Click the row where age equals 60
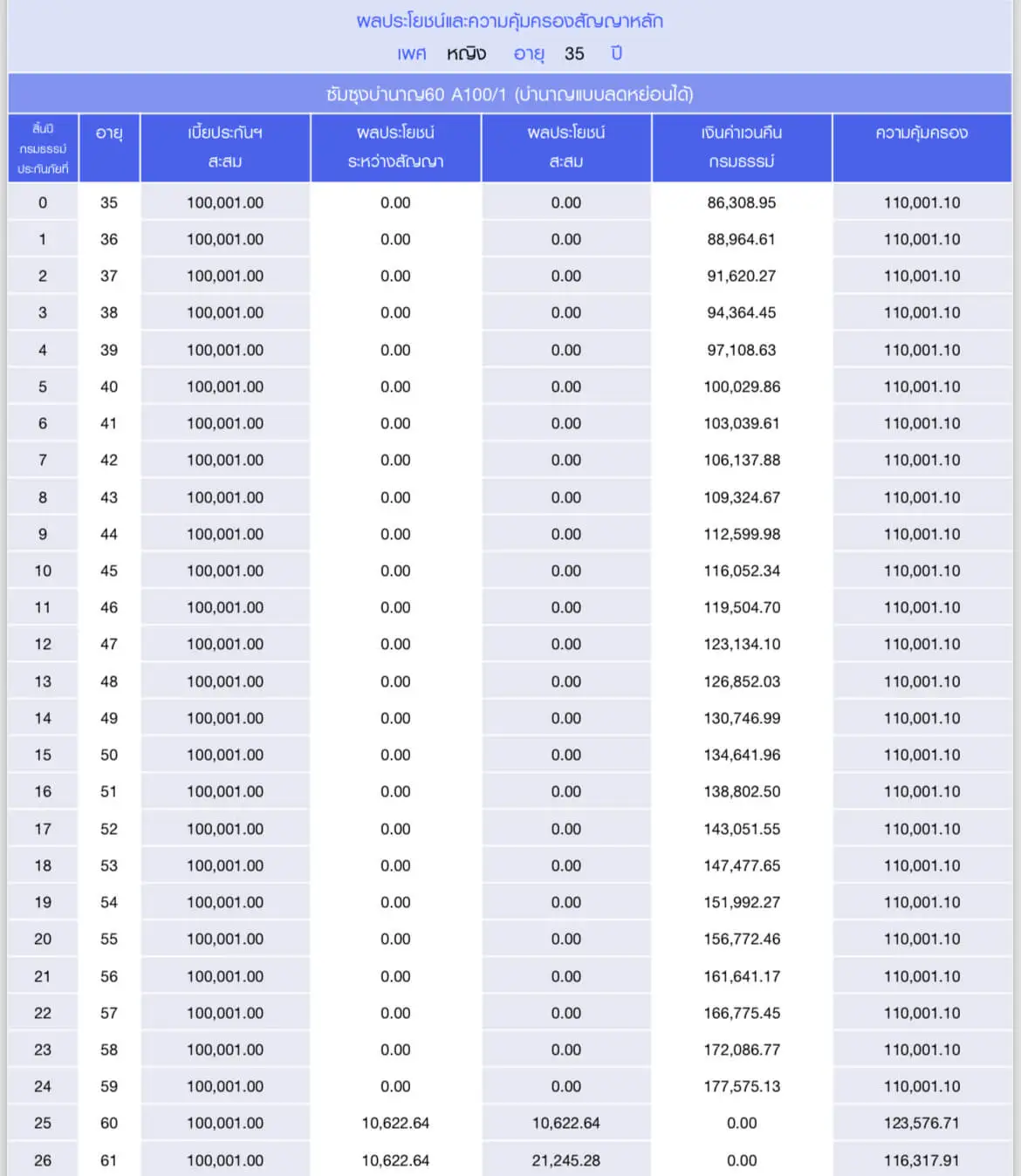The image size is (1021, 1176). tap(109, 1123)
